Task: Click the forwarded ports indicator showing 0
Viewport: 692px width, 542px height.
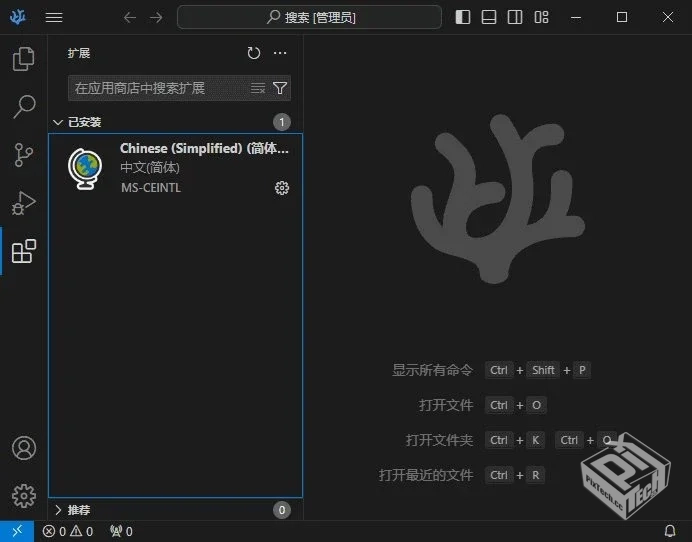Action: [121, 531]
